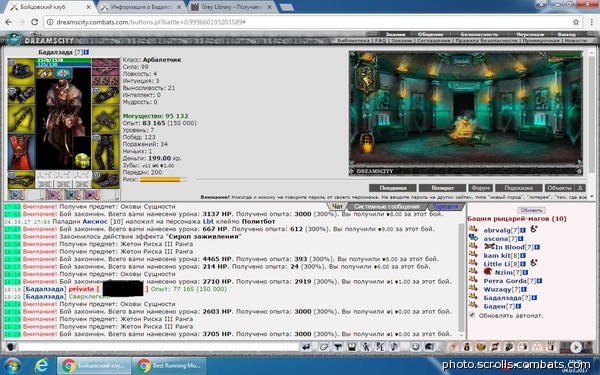Screen dimensions: 600x375
Task: Click the character portrait image
Action: click(x=64, y=124)
